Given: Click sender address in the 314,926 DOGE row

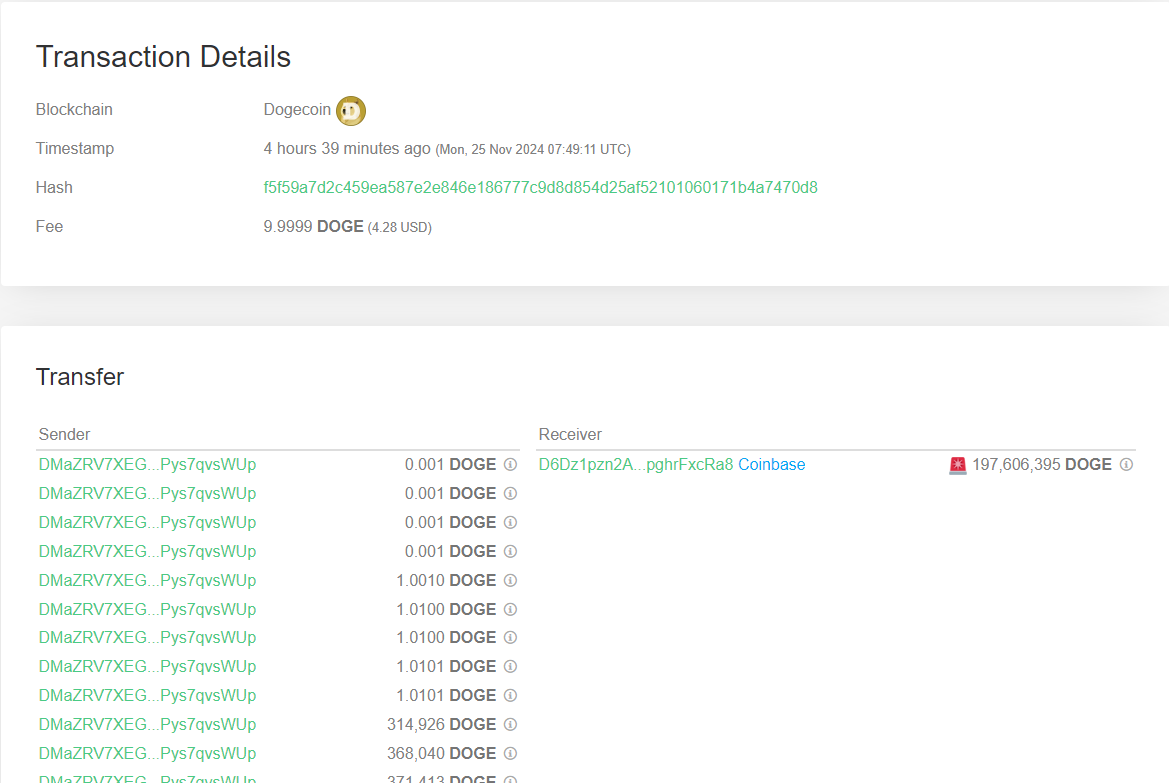Looking at the screenshot, I should [x=146, y=724].
